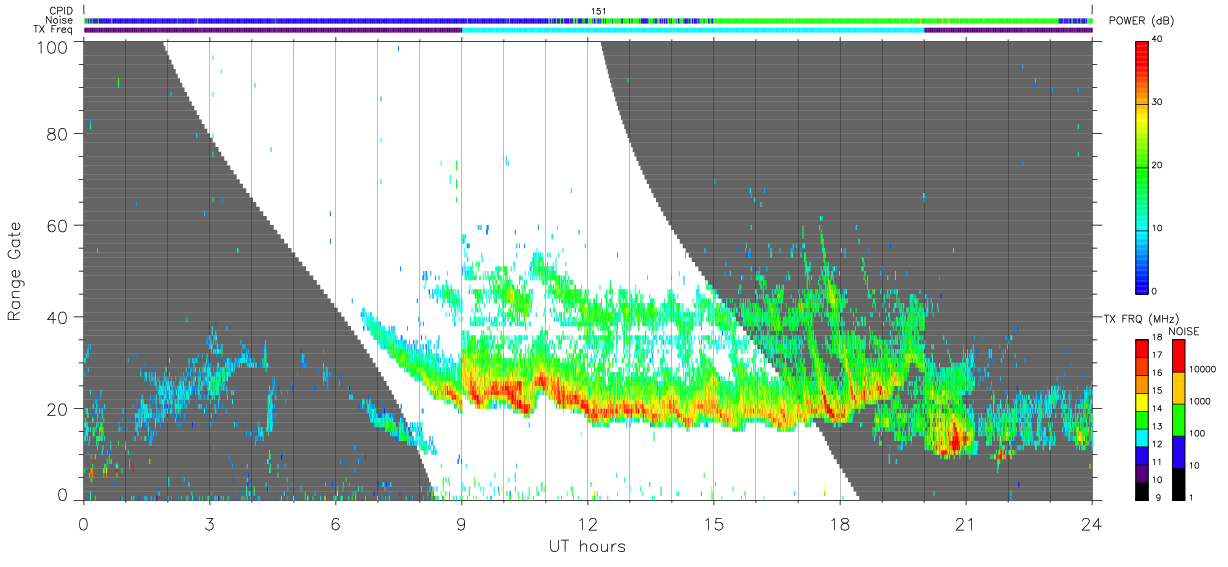Click the "15" tick on the UT hours axis
The image size is (1228, 567).
pos(713,523)
